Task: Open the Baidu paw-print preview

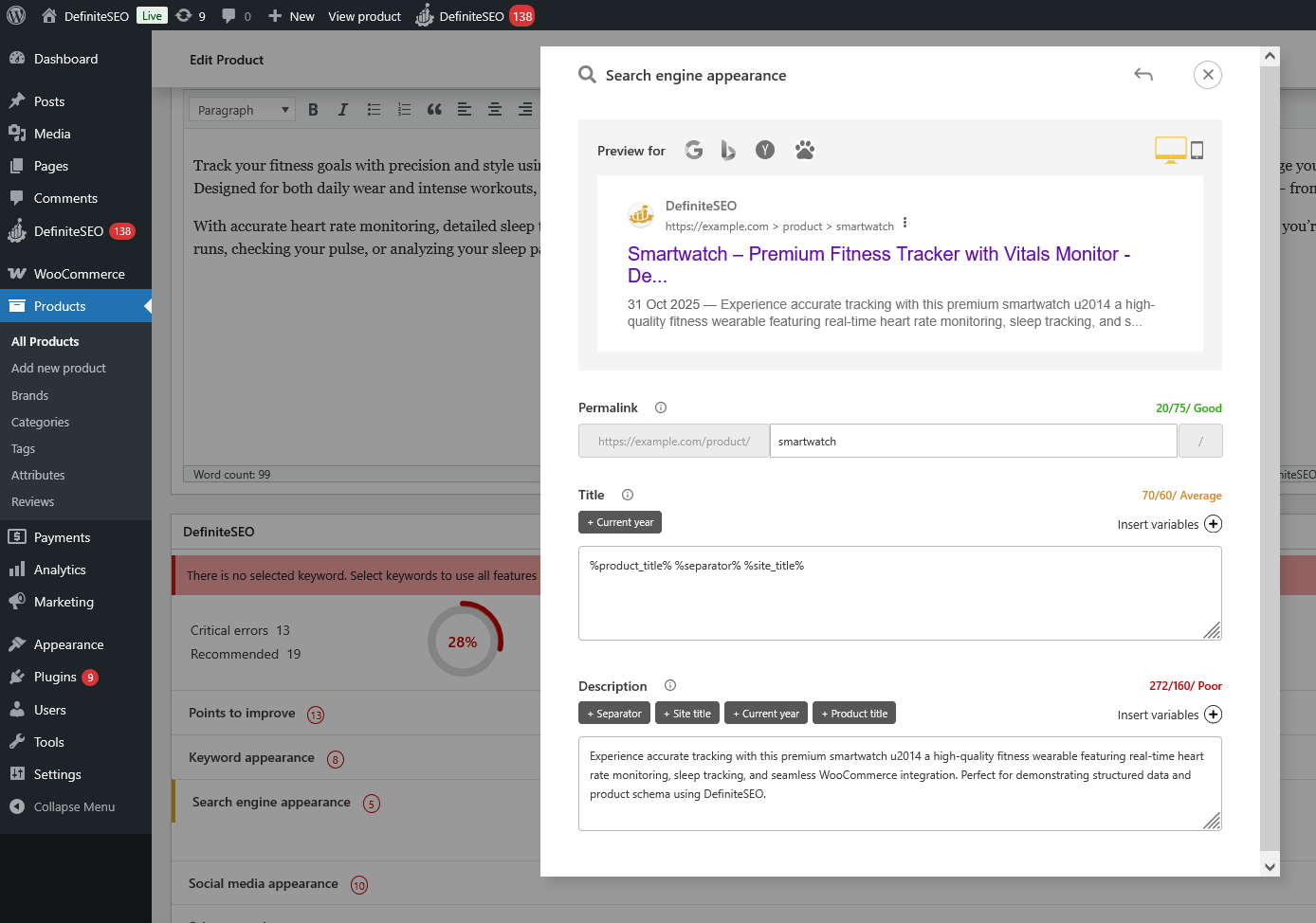Action: click(804, 150)
